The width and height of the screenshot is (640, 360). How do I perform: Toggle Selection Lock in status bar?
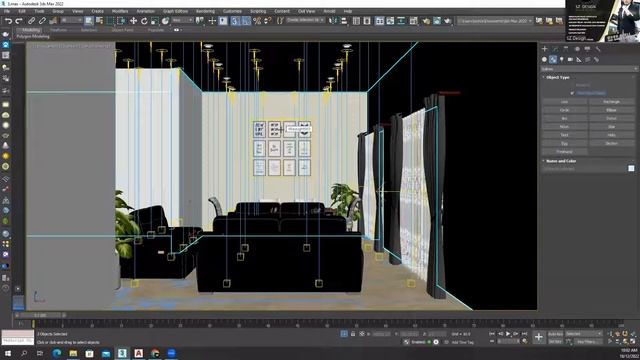353,334
